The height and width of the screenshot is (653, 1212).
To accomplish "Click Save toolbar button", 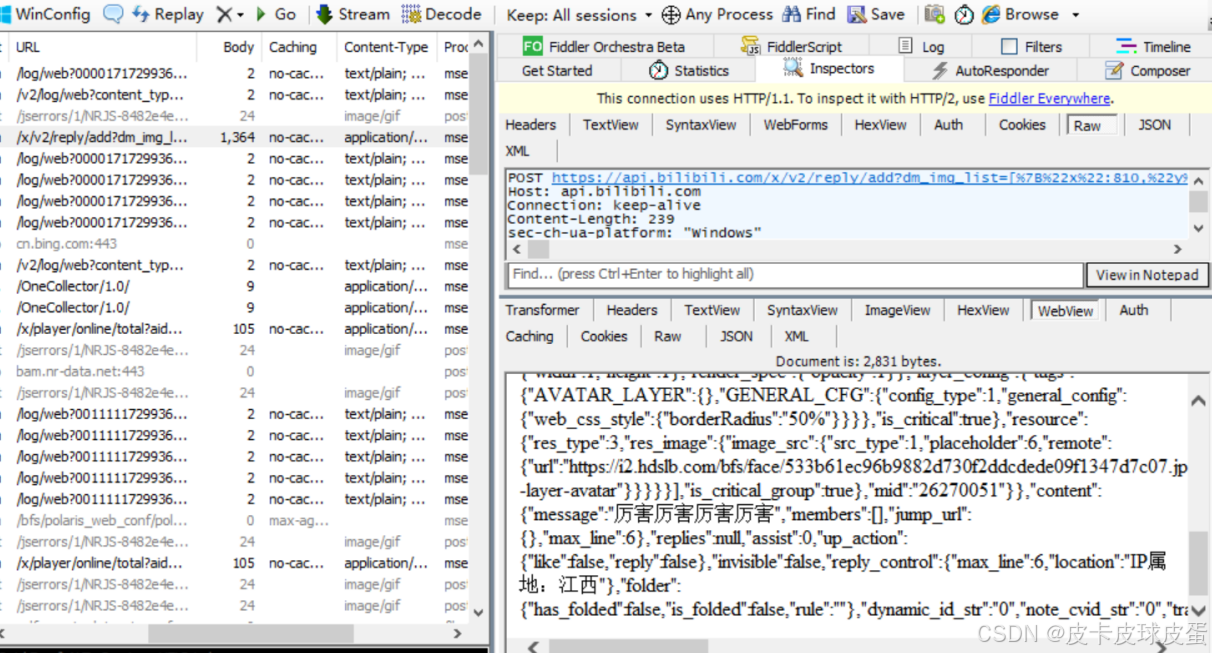I will tap(875, 15).
